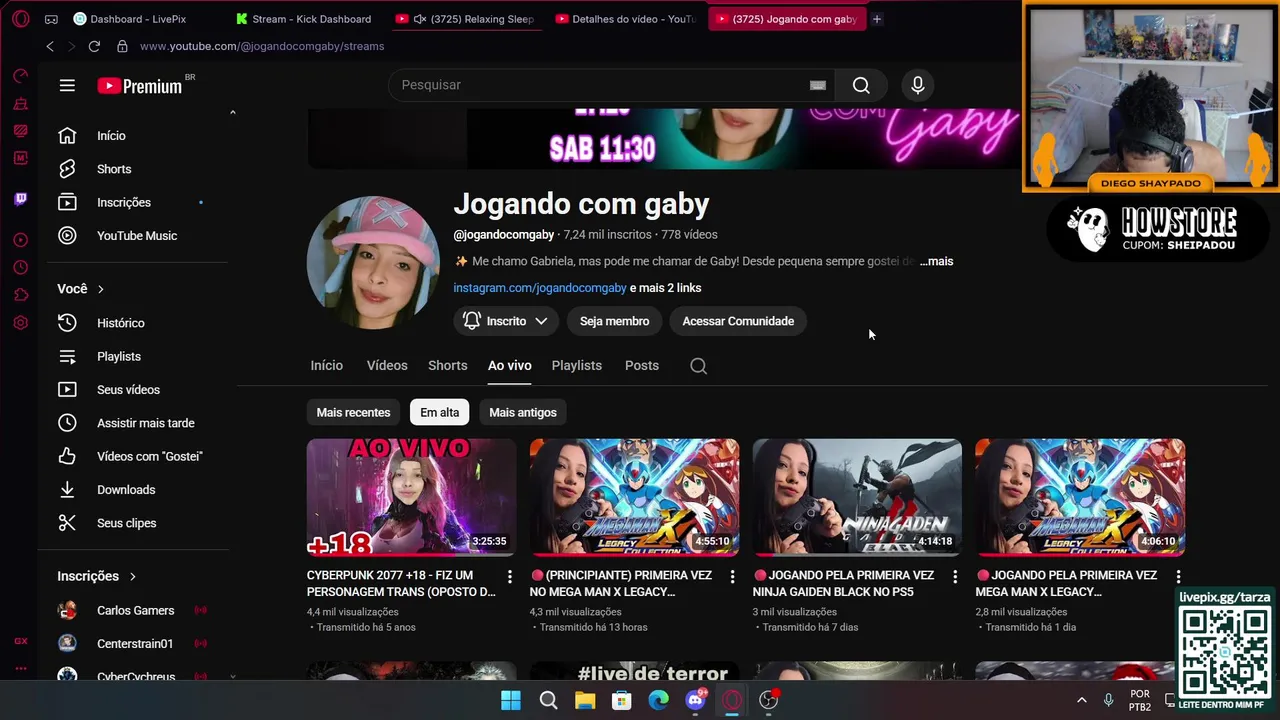
Task: Switch to the channel Posts tab
Action: pos(642,366)
